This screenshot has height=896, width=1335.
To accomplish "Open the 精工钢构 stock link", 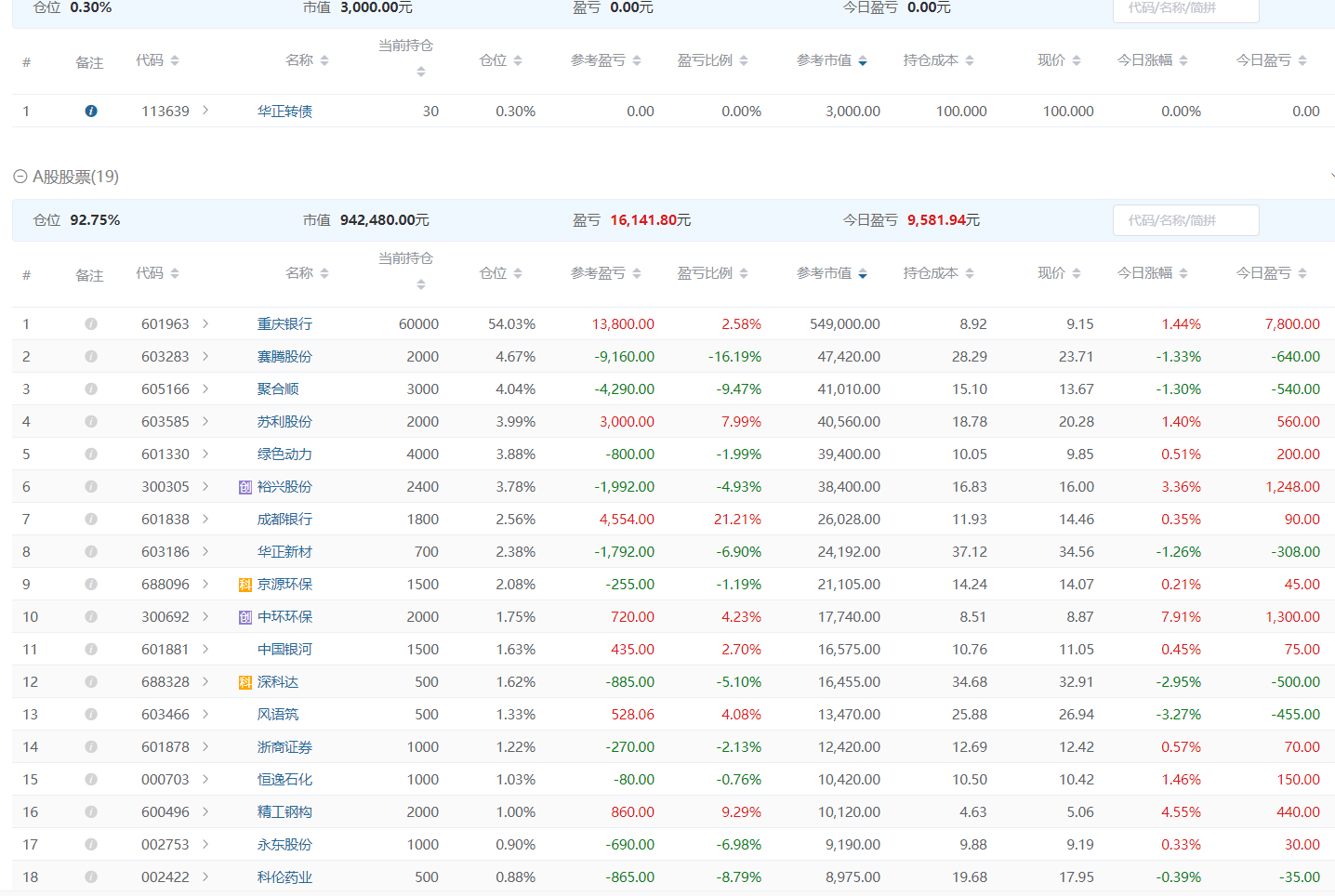I will click(x=284, y=811).
